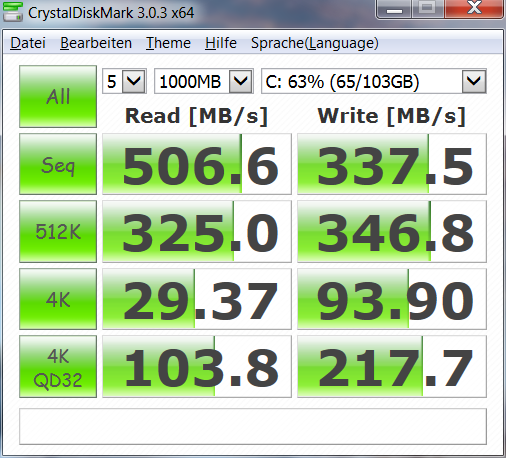This screenshot has width=506, height=458.
Task: Click the 512K read result 325.0
Action: pos(197,231)
